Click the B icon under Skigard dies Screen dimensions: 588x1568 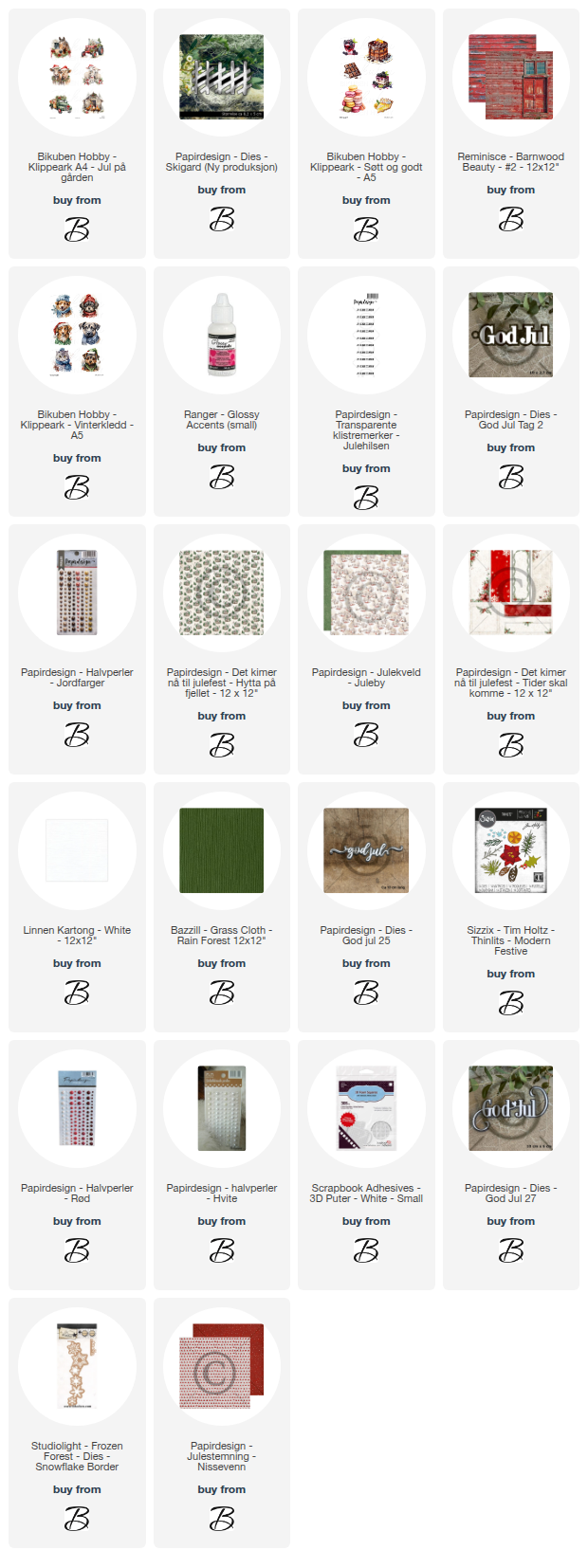(x=222, y=219)
